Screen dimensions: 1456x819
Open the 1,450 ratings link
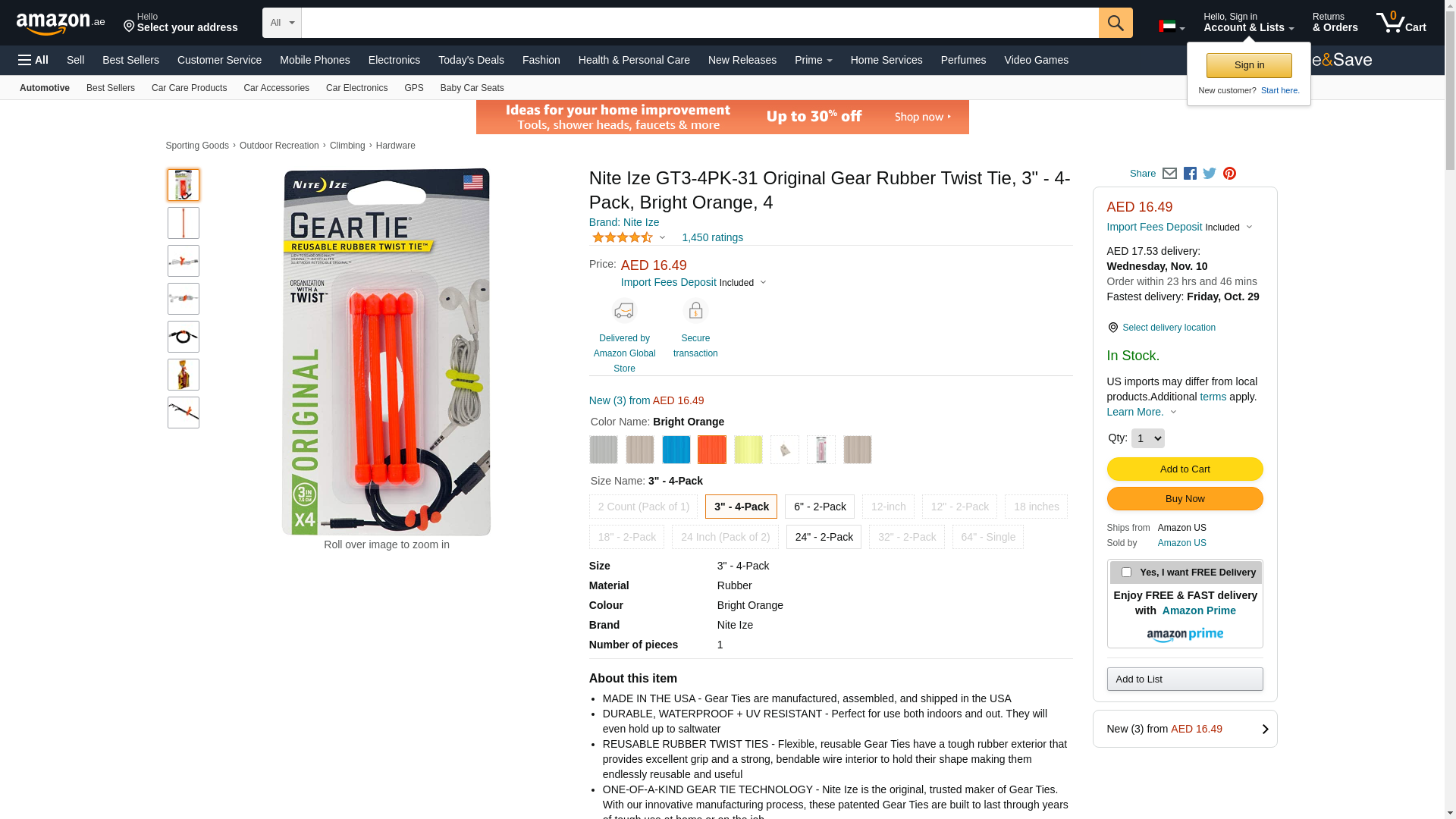point(712,237)
